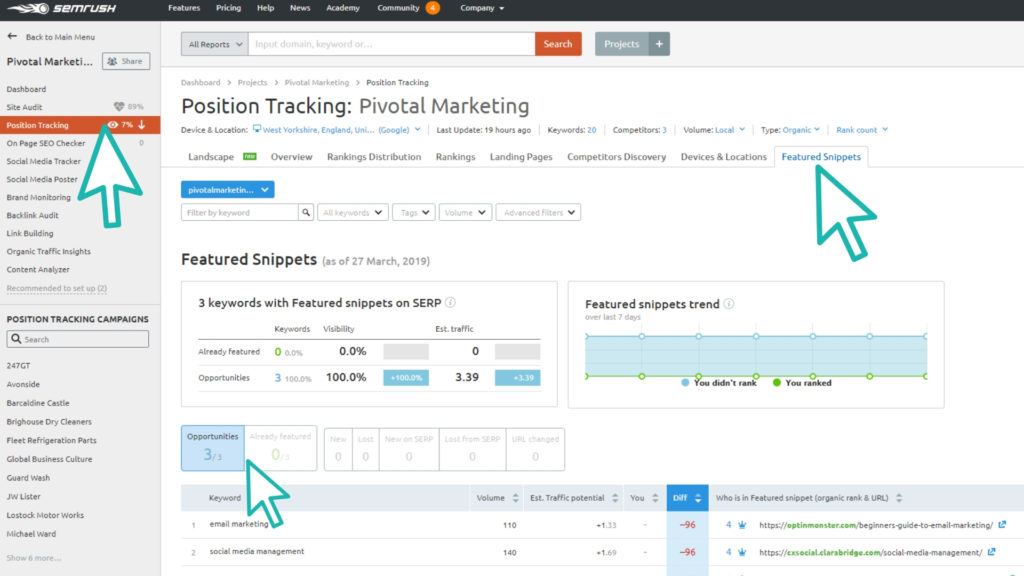
Task: Switch to the Overview tab
Action: click(291, 157)
